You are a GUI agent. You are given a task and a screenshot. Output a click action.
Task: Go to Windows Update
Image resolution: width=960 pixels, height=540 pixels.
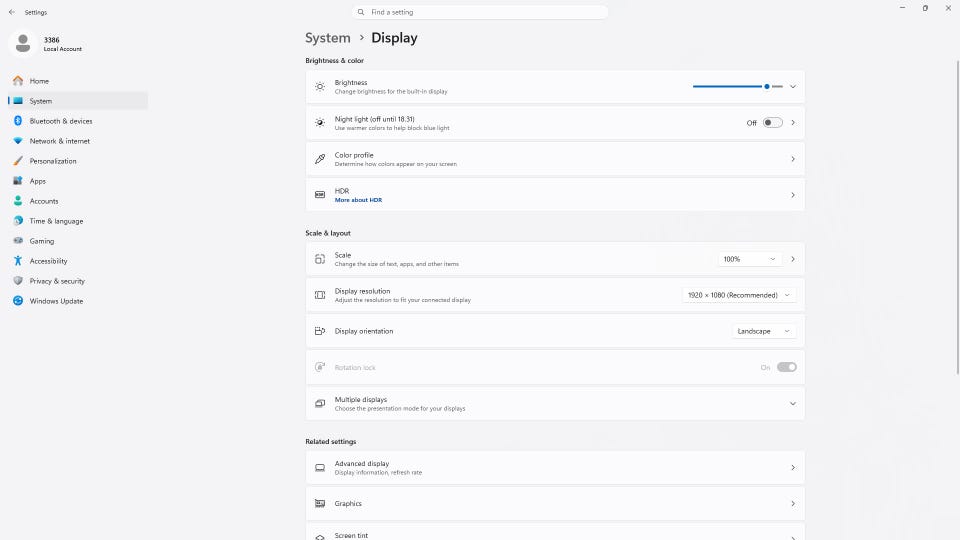point(78,301)
